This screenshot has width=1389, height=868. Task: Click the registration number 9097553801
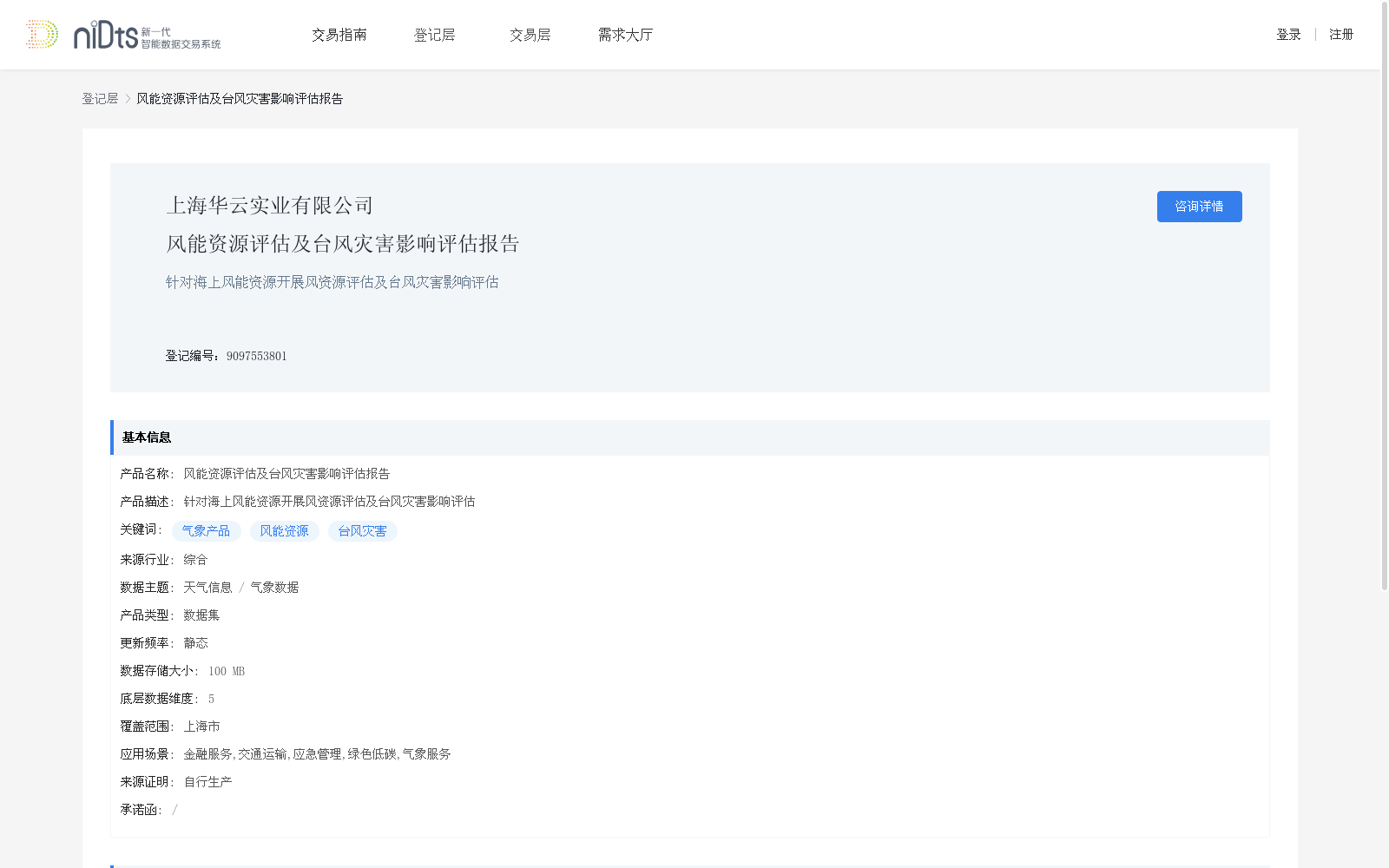(257, 356)
